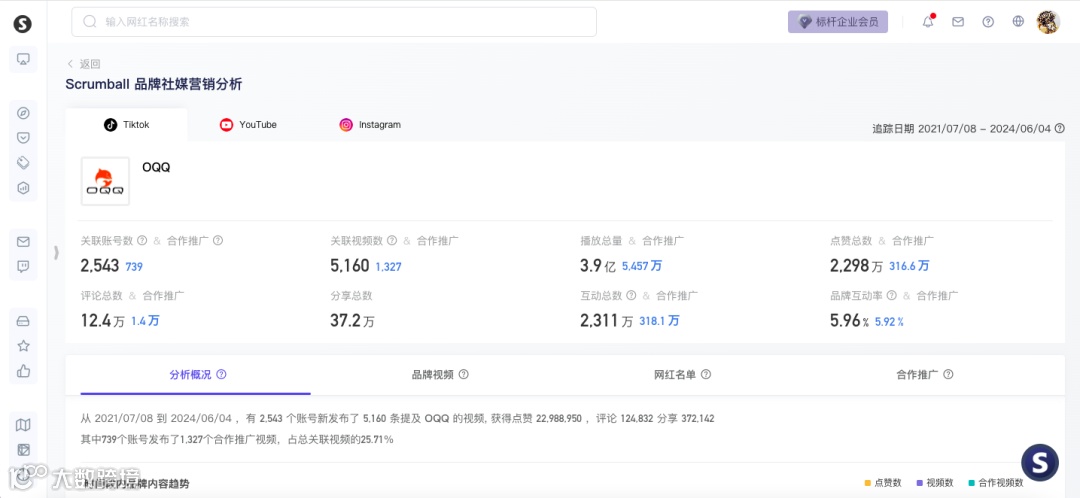
Task: Go back with the 返回 link
Action: coord(83,64)
